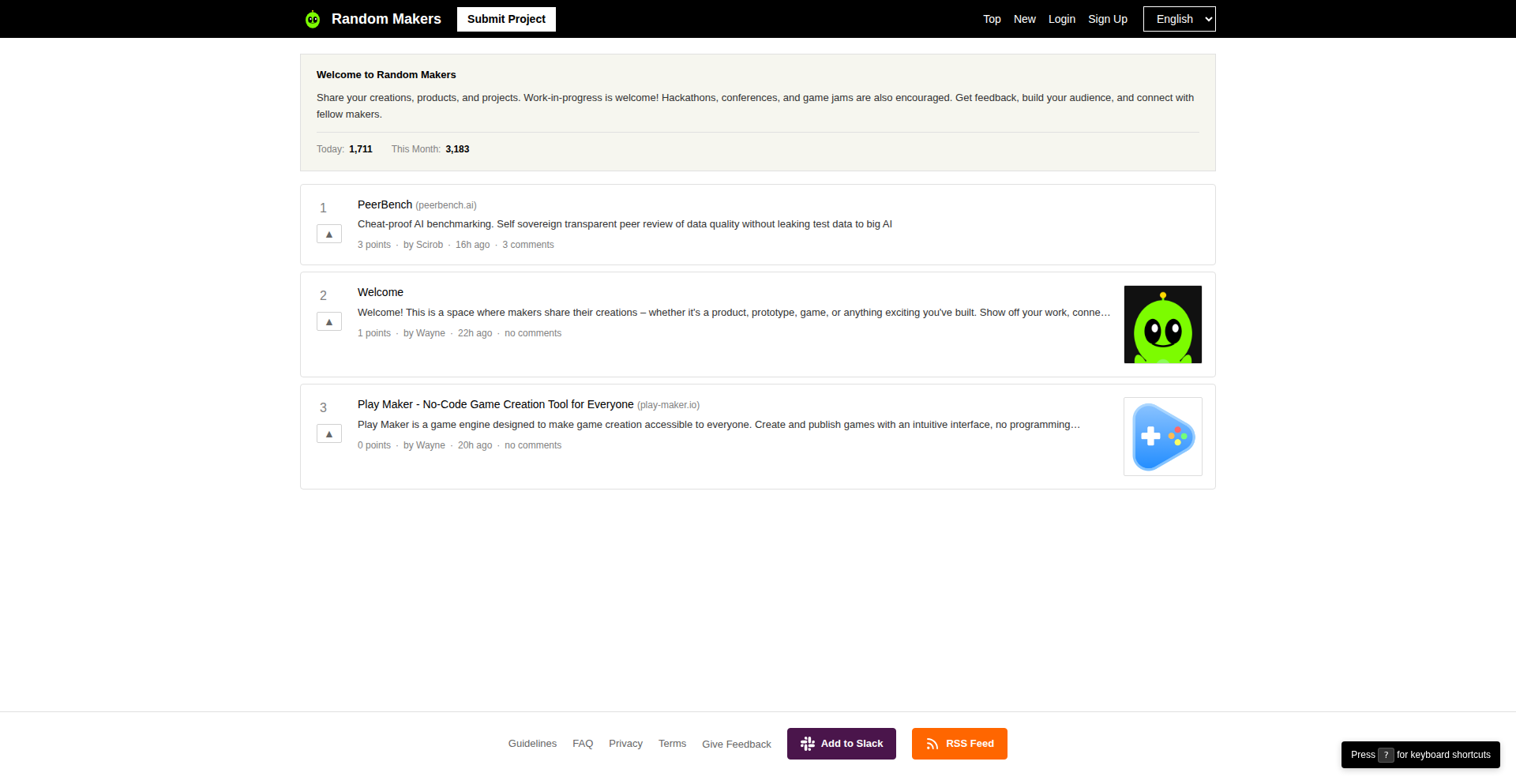View Wayne's profile on Play Maker post
The image size is (1516, 784).
point(430,445)
